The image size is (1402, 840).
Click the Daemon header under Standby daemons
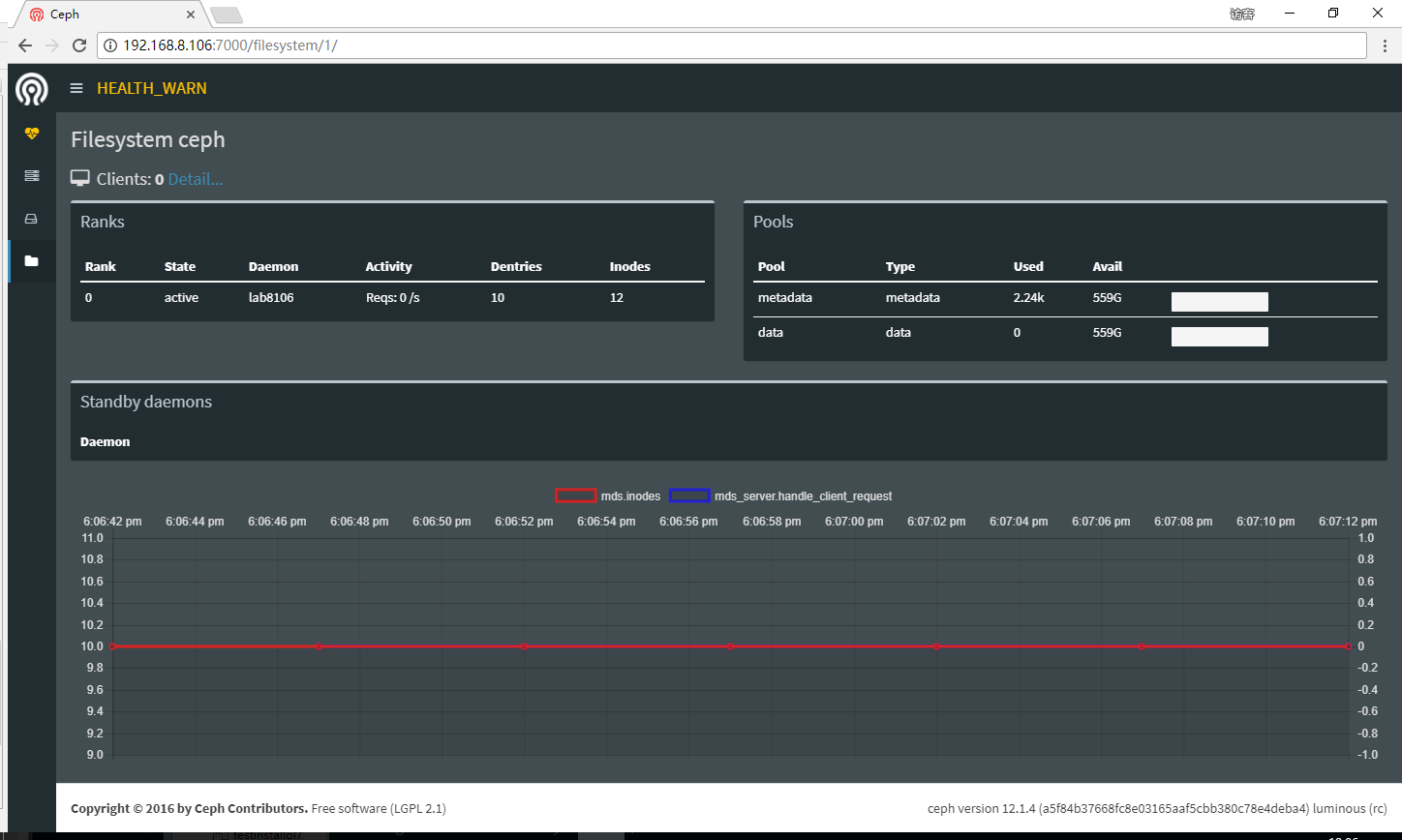106,441
